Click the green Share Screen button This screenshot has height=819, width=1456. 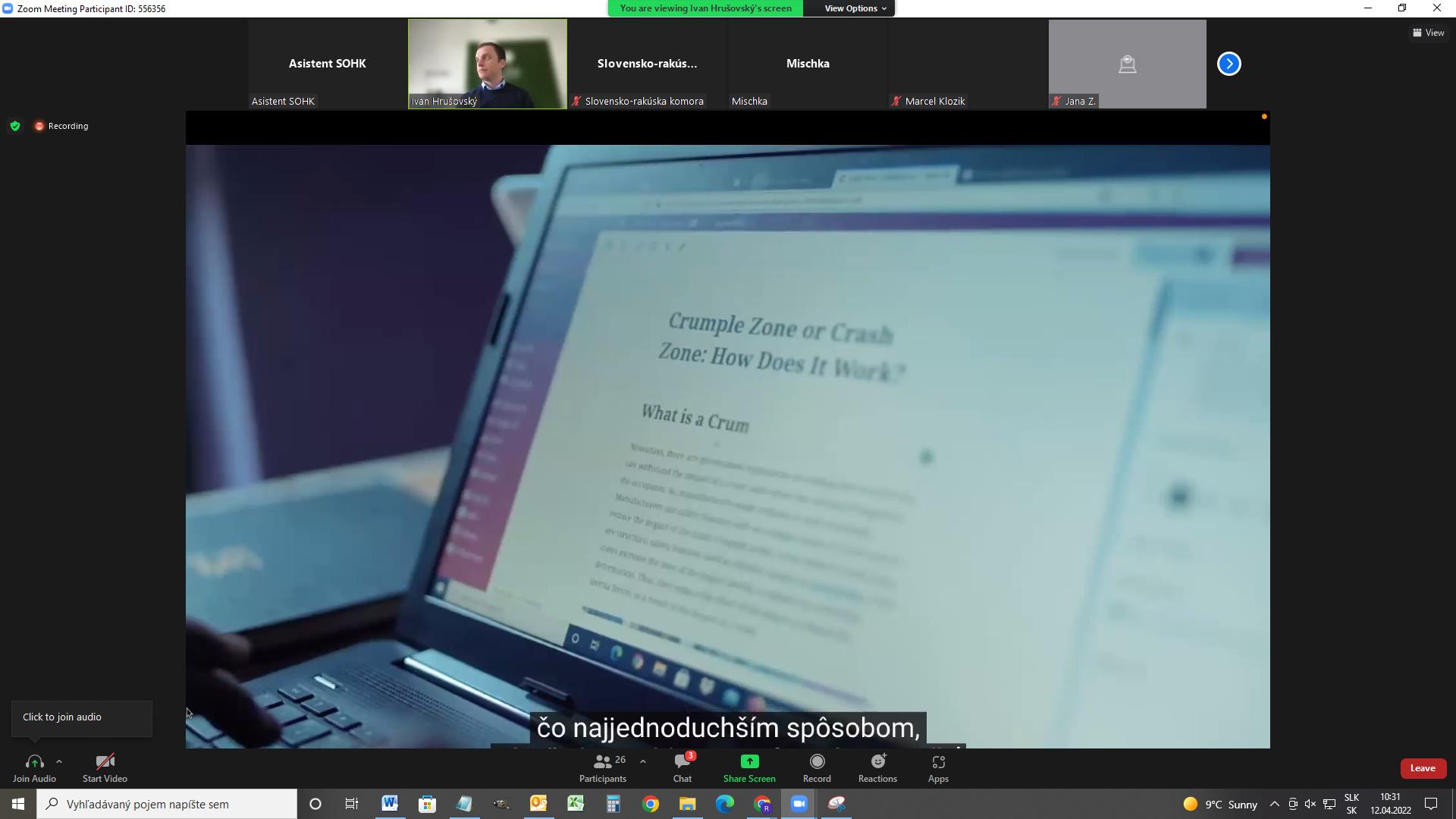click(749, 767)
